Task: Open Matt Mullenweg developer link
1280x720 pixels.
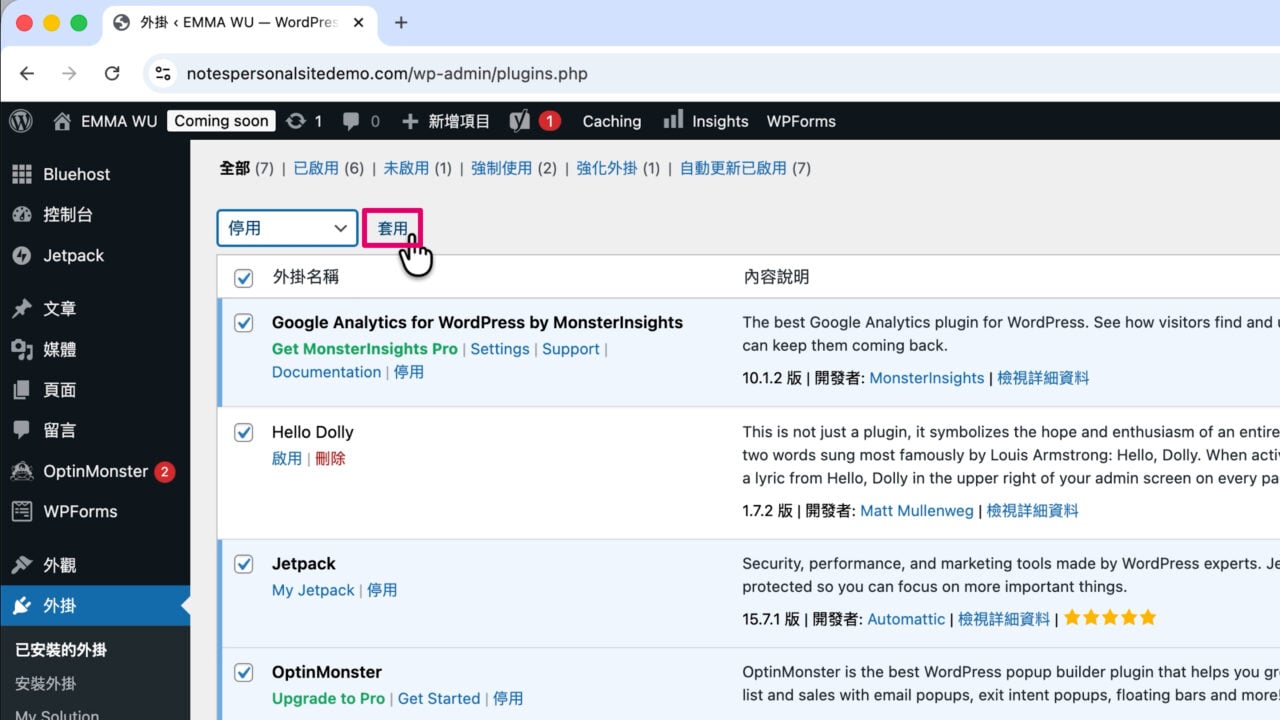Action: point(917,510)
